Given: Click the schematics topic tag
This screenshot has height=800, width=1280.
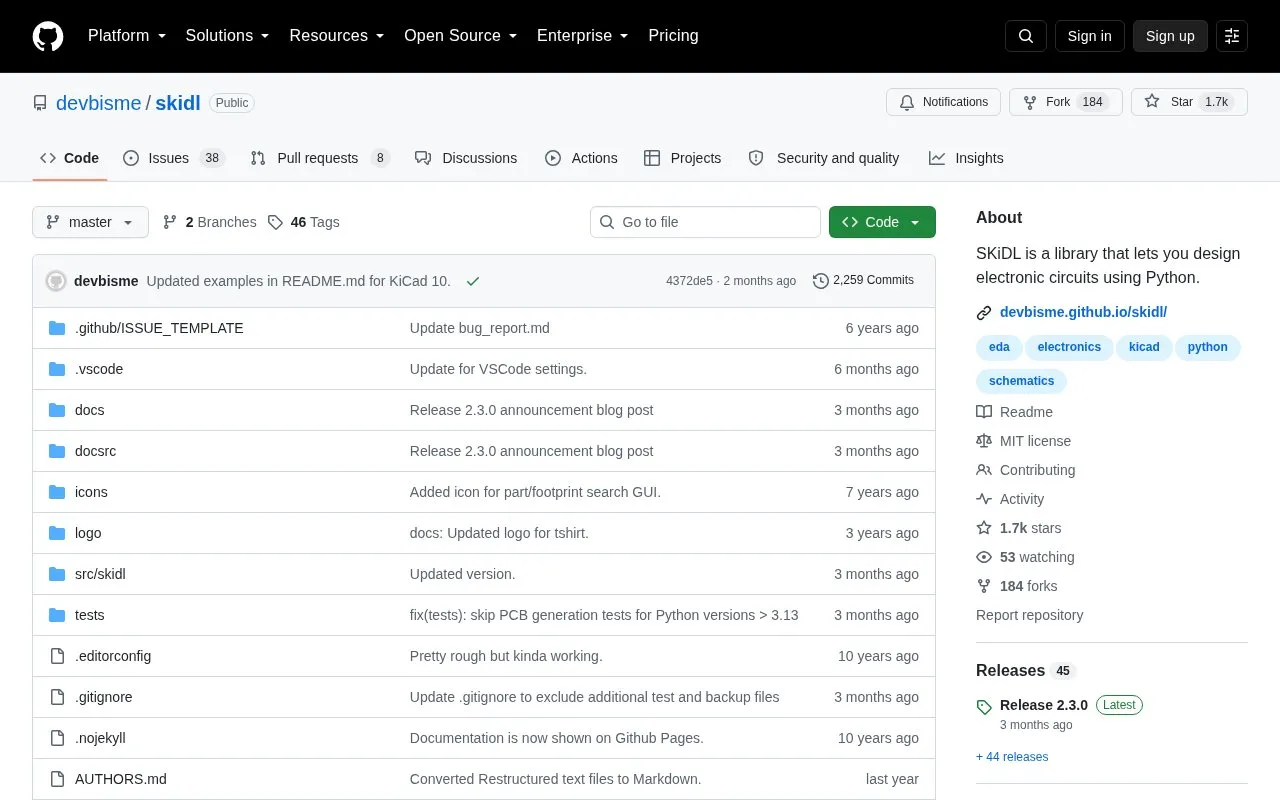Looking at the screenshot, I should pyautogui.click(x=1021, y=381).
